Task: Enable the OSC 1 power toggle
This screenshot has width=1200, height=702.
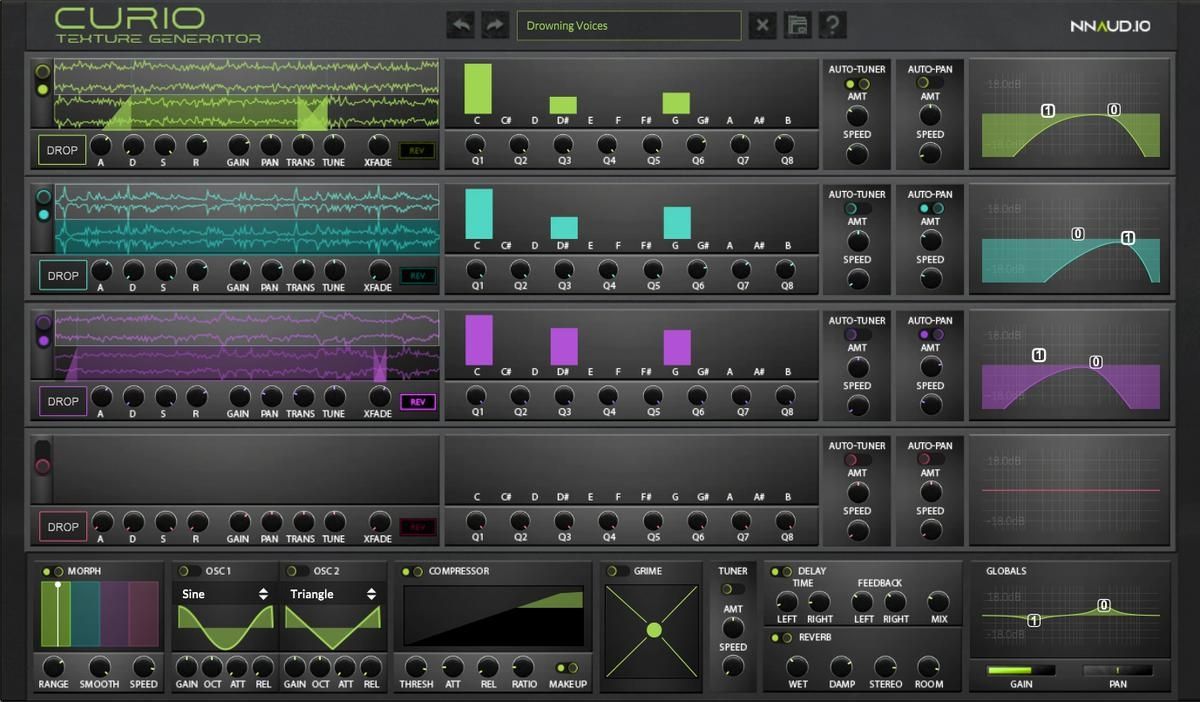Action: [x=188, y=571]
